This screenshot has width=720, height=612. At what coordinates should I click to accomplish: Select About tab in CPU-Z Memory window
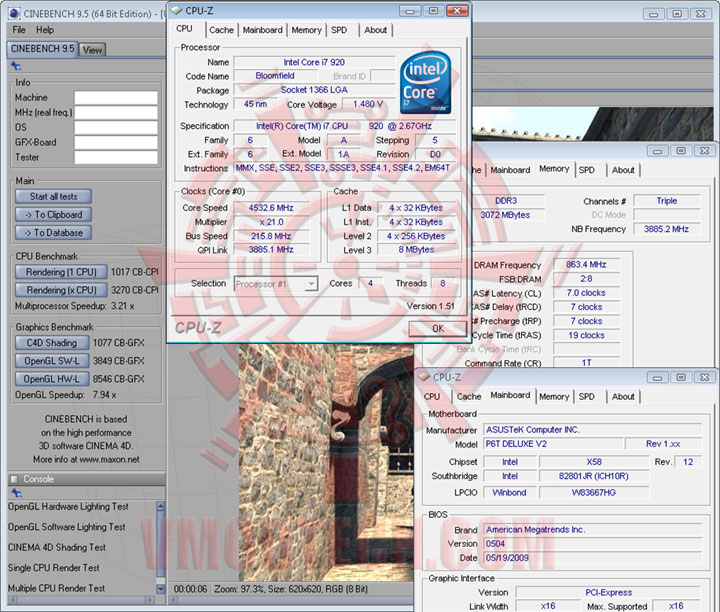pos(623,170)
